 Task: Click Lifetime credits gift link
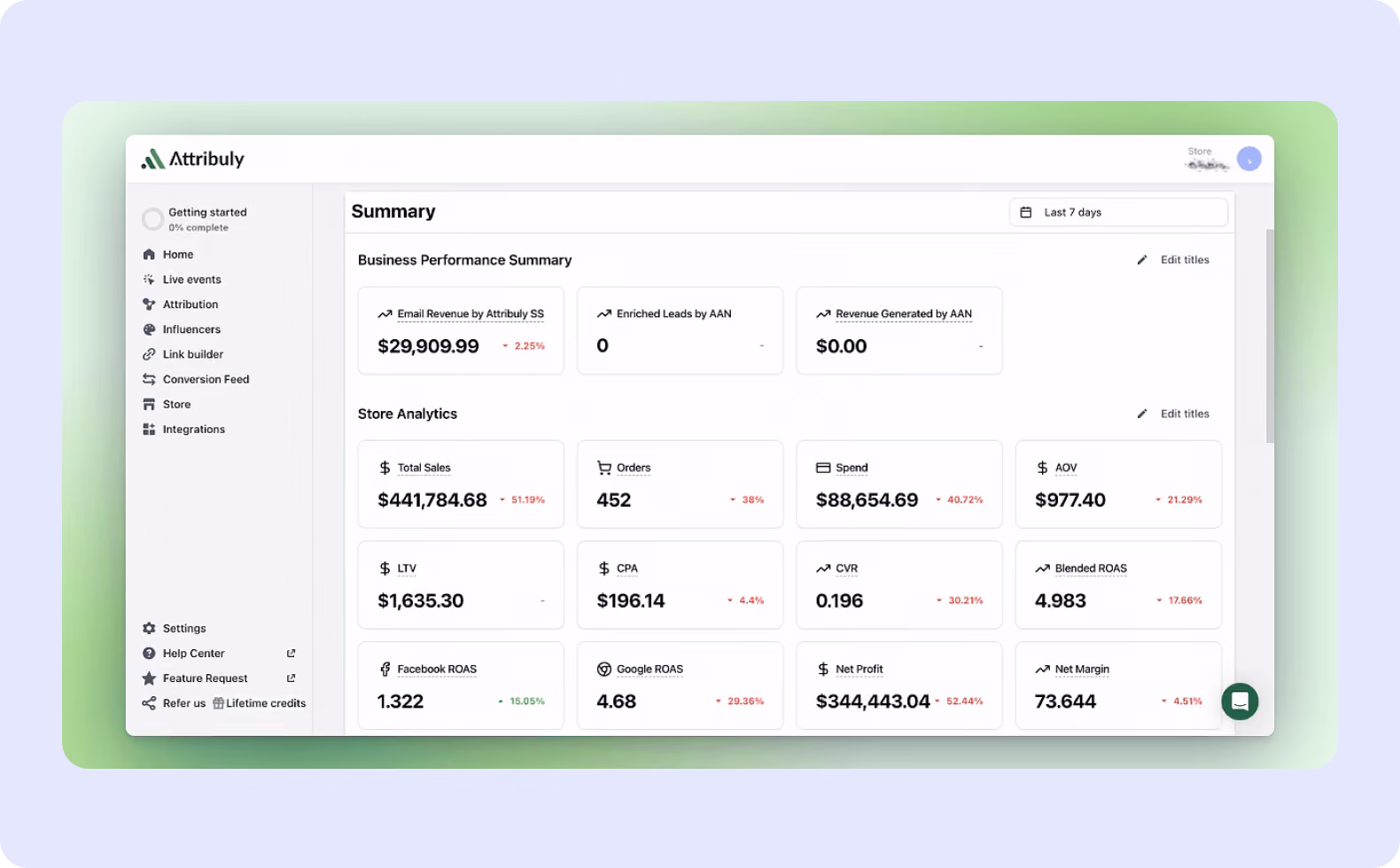[x=260, y=703]
